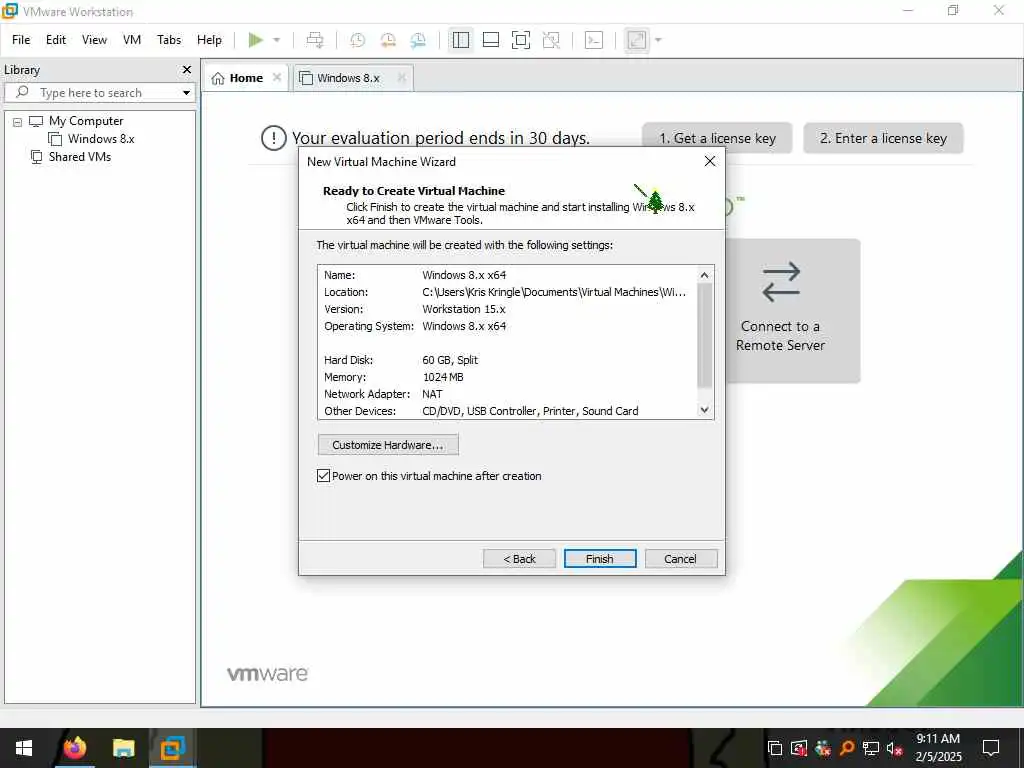
Task: Enter full screen mode icon
Action: click(520, 40)
